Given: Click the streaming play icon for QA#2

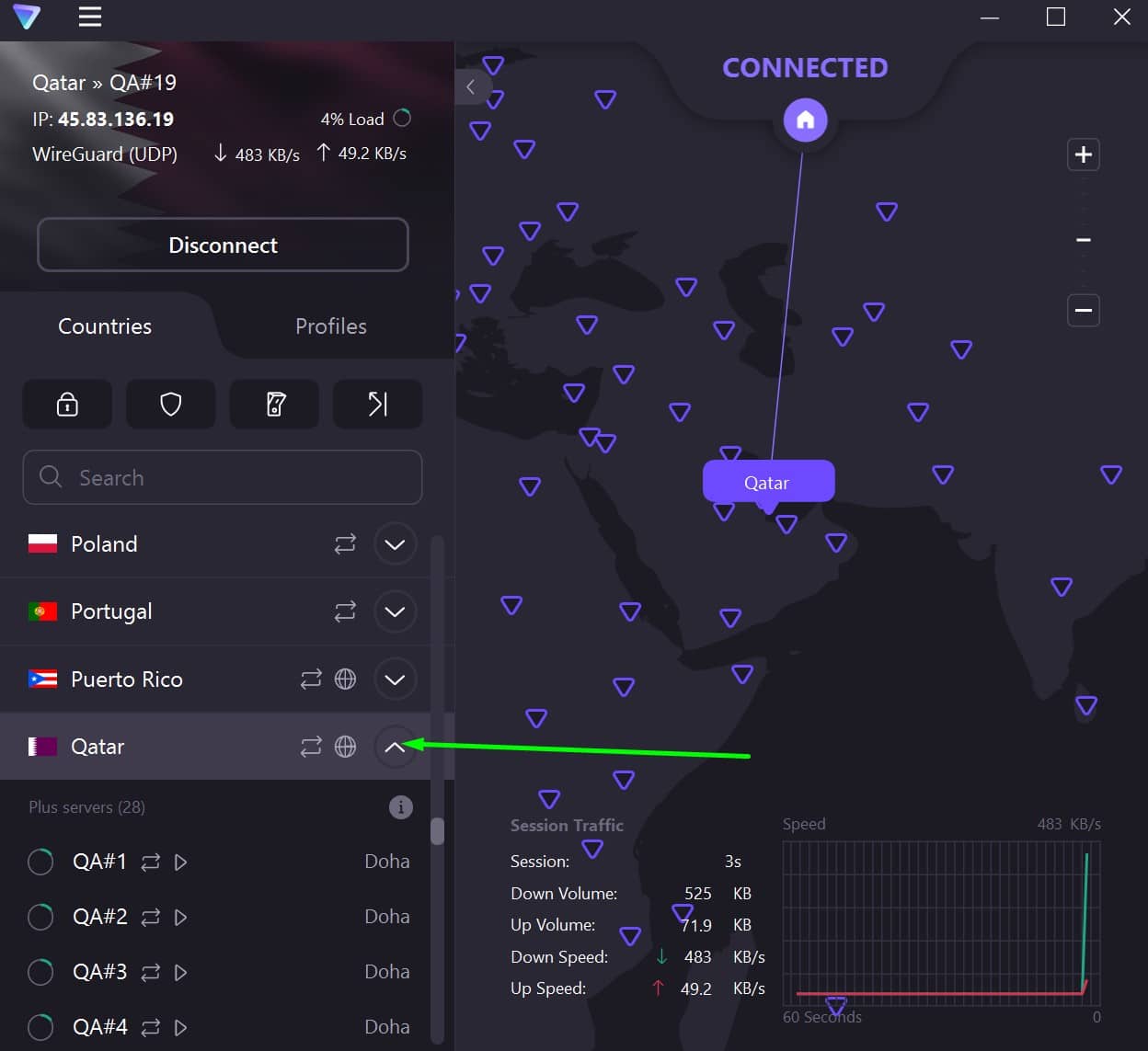Looking at the screenshot, I should pyautogui.click(x=181, y=918).
